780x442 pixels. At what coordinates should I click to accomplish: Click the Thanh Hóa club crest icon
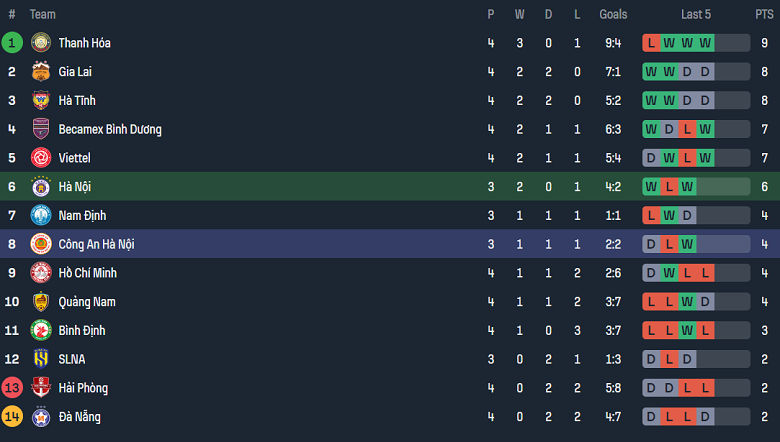pos(41,43)
